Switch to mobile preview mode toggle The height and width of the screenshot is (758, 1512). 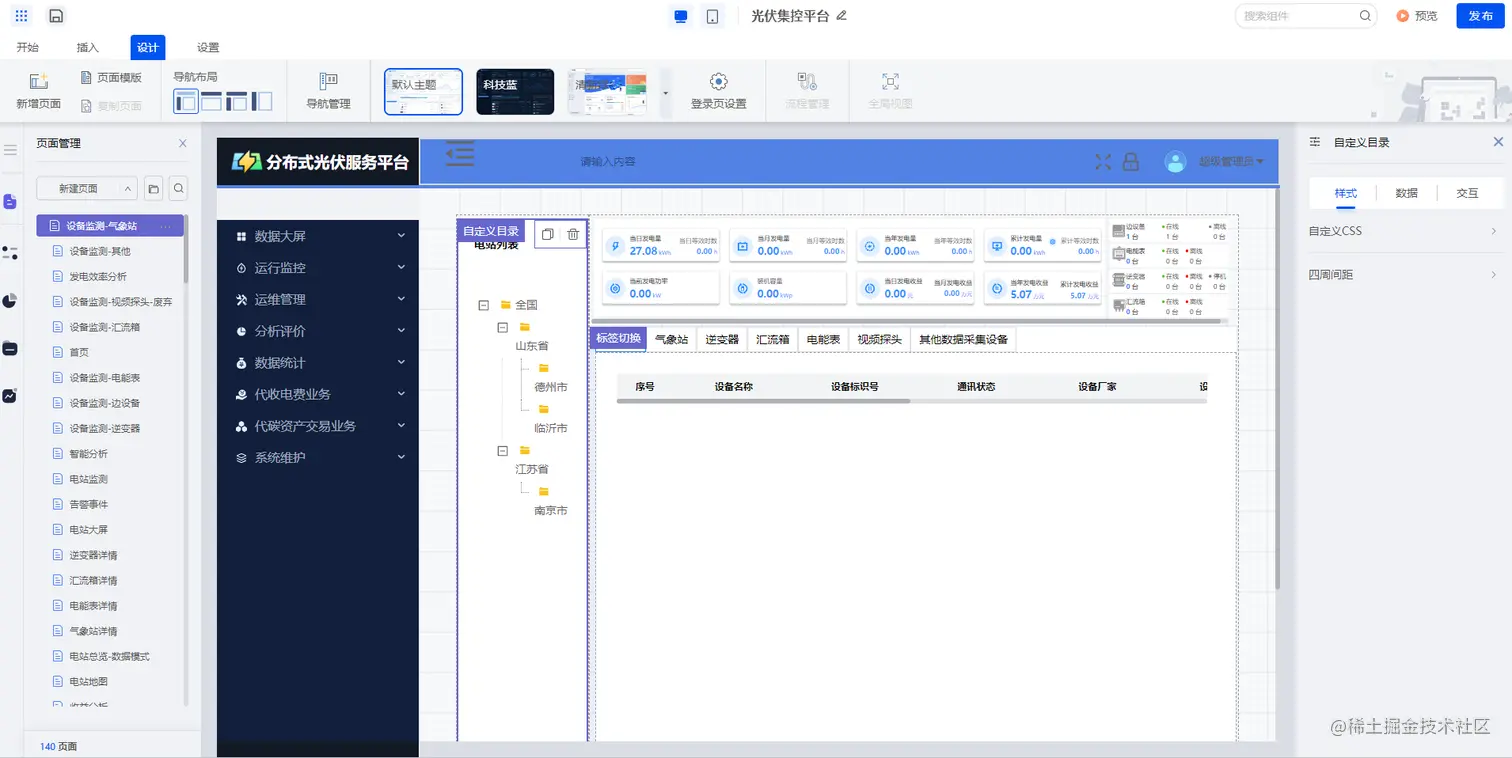tap(712, 15)
